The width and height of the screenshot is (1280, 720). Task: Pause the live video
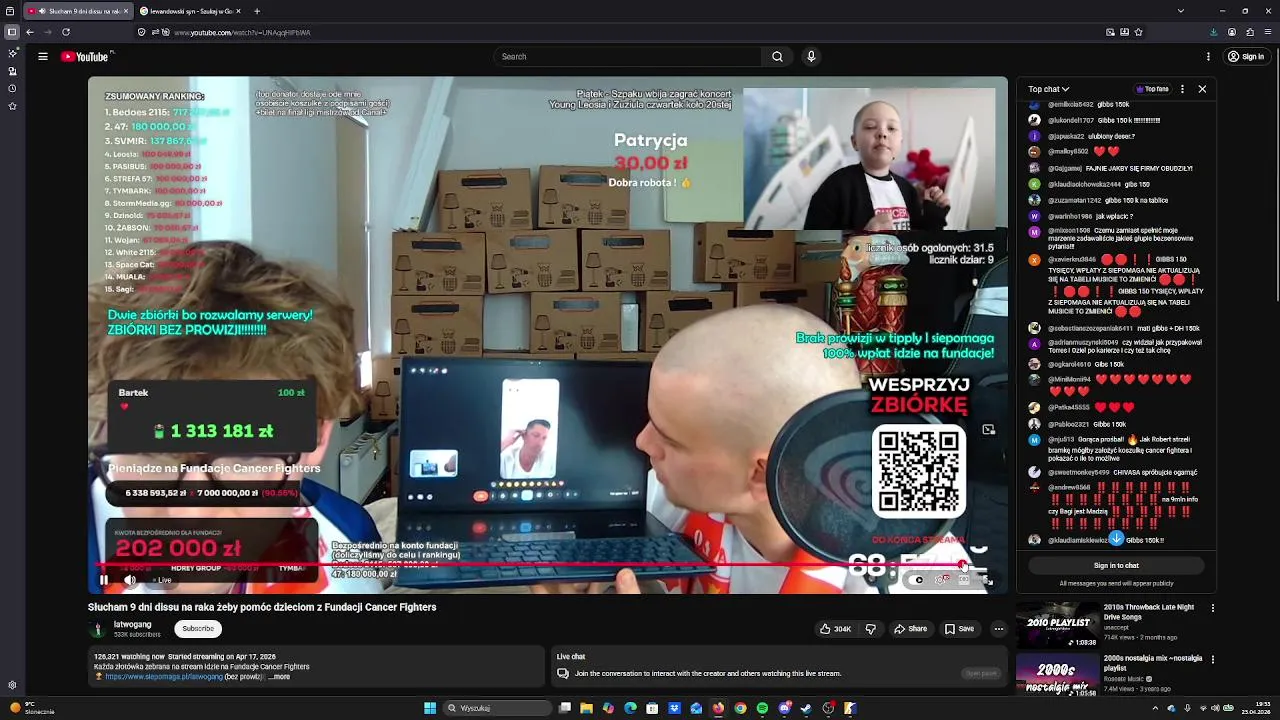103,580
